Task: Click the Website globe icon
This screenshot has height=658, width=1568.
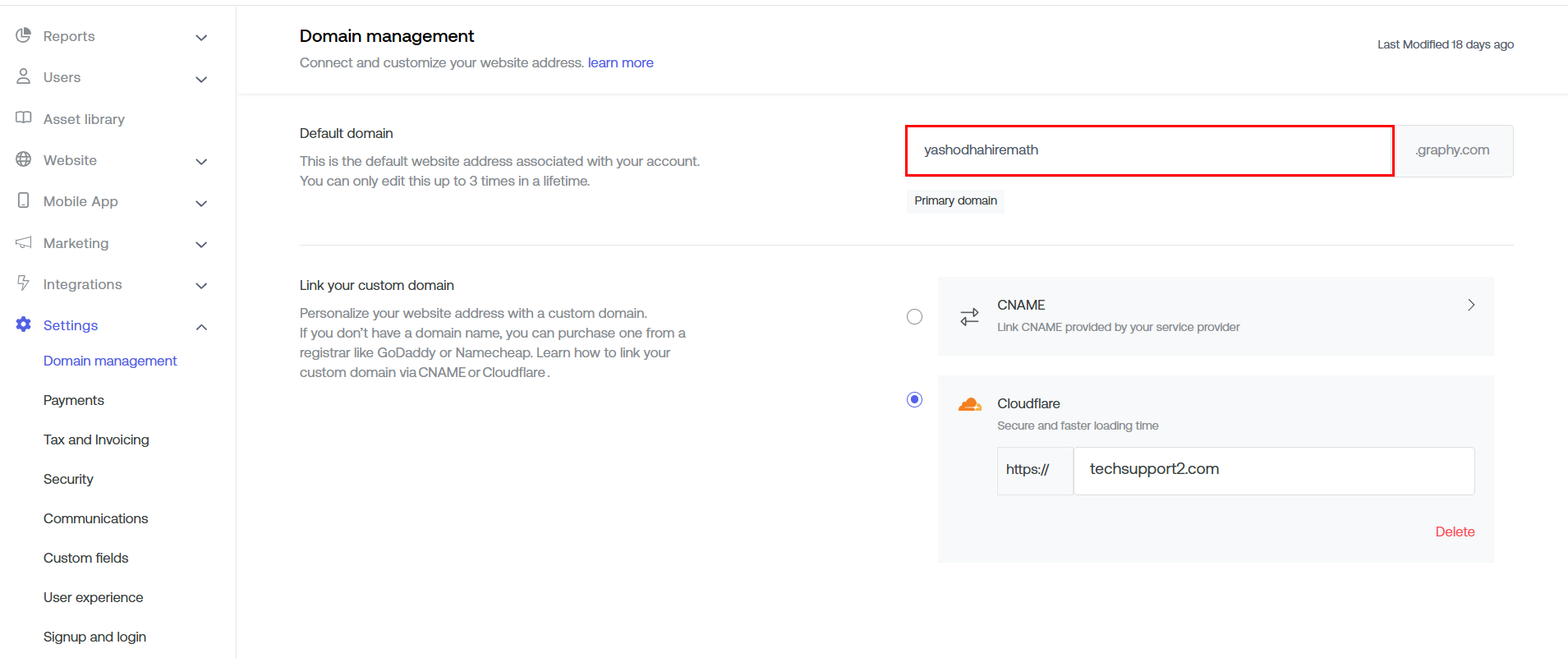Action: 23,159
